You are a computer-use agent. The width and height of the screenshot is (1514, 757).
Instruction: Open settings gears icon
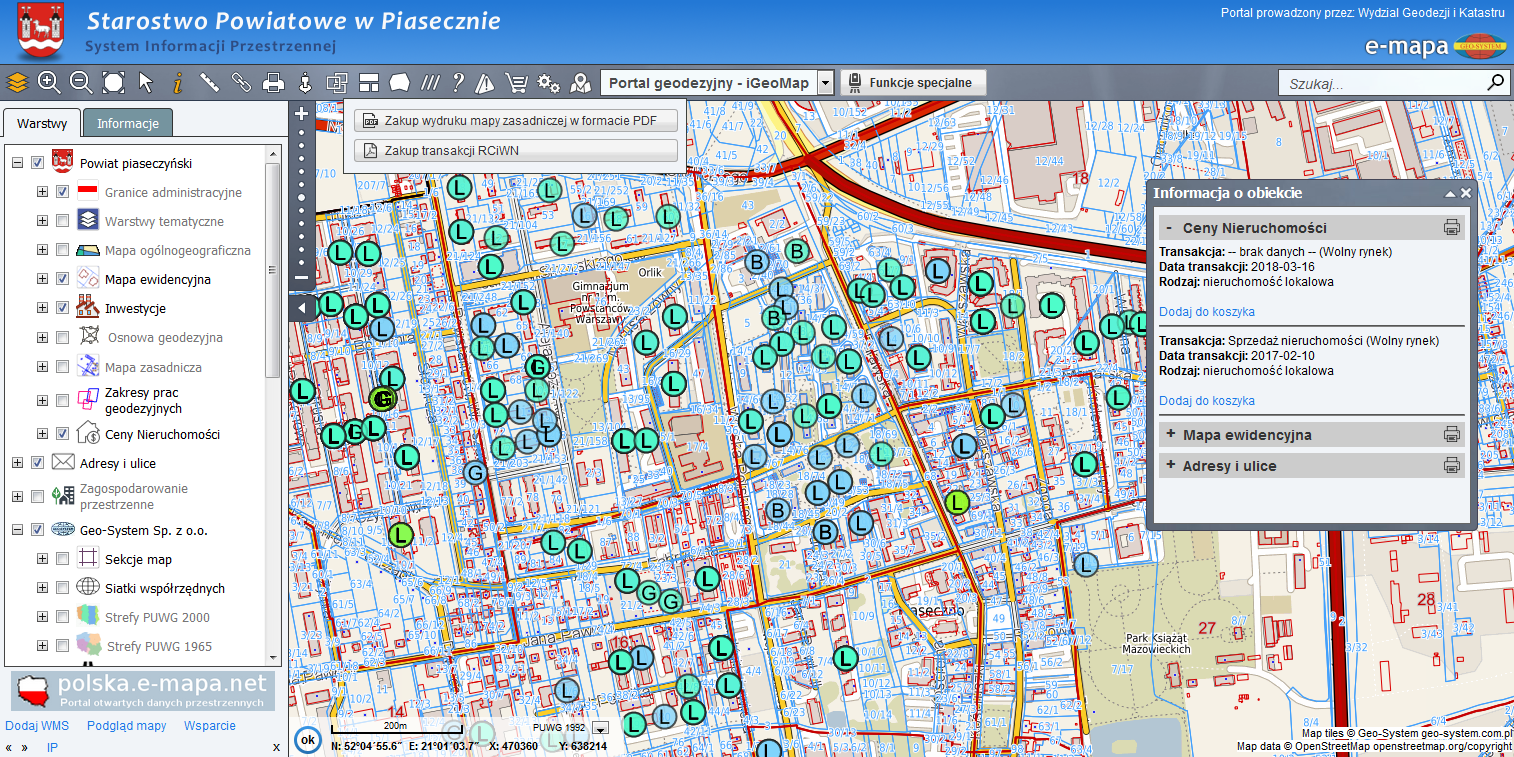pyautogui.click(x=549, y=82)
